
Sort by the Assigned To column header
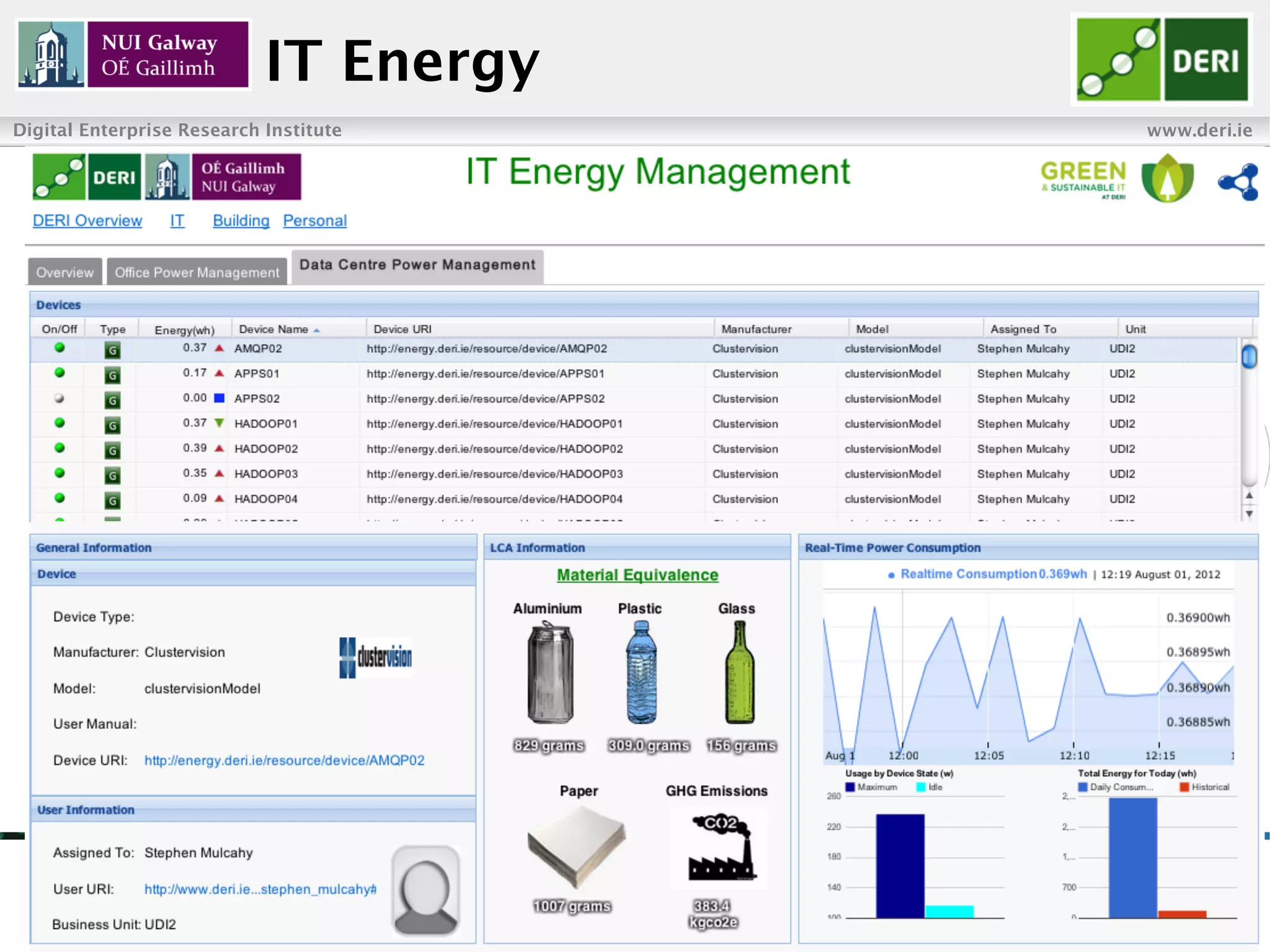1050,329
